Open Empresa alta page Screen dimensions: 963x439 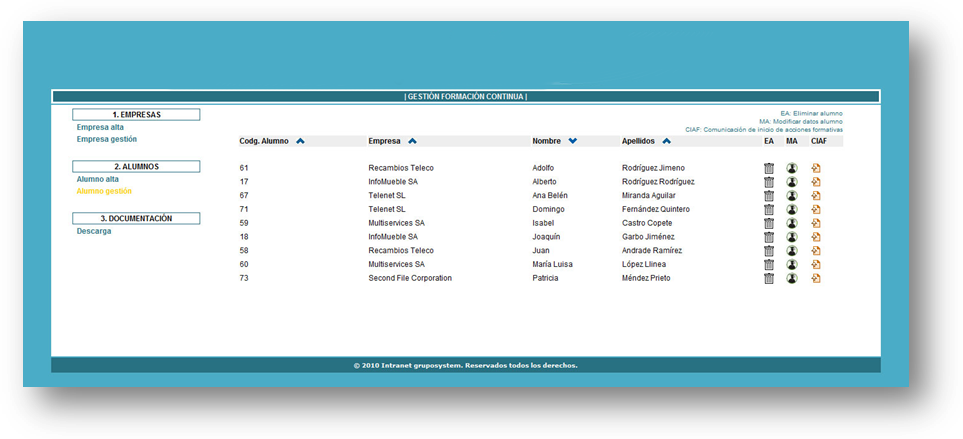coord(100,127)
